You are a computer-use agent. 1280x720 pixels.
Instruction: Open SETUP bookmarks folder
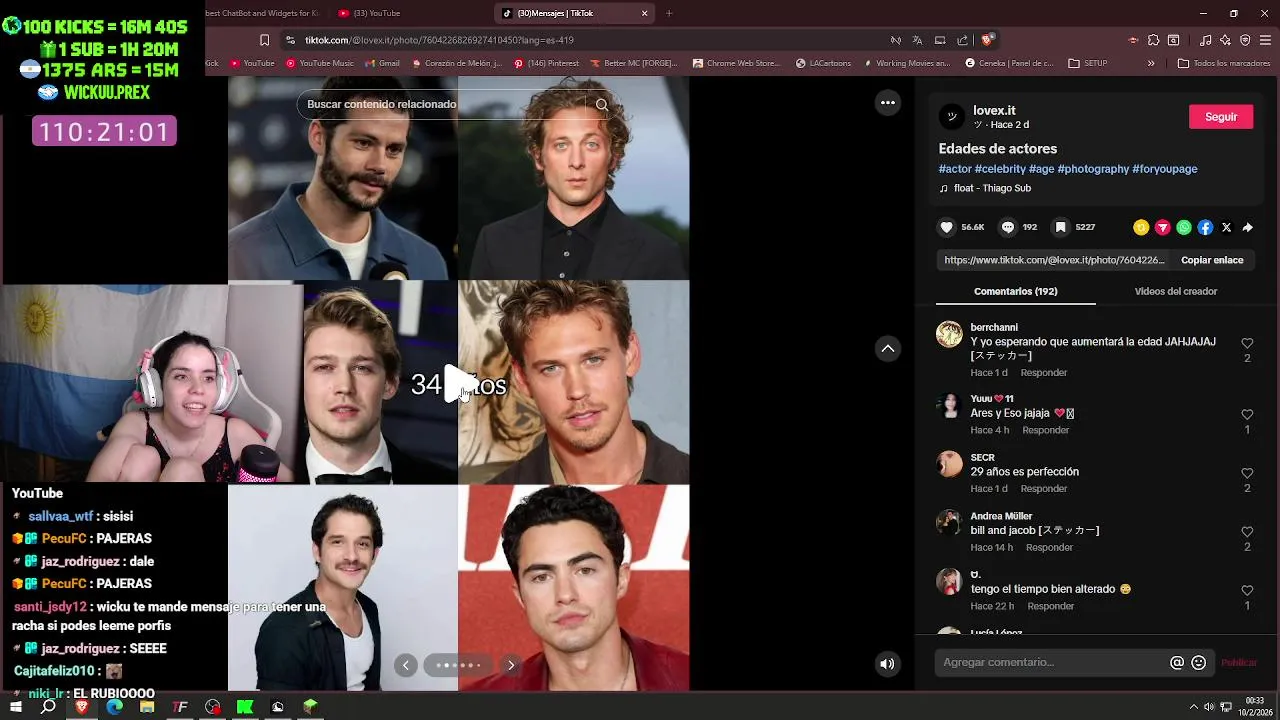[x=1088, y=63]
